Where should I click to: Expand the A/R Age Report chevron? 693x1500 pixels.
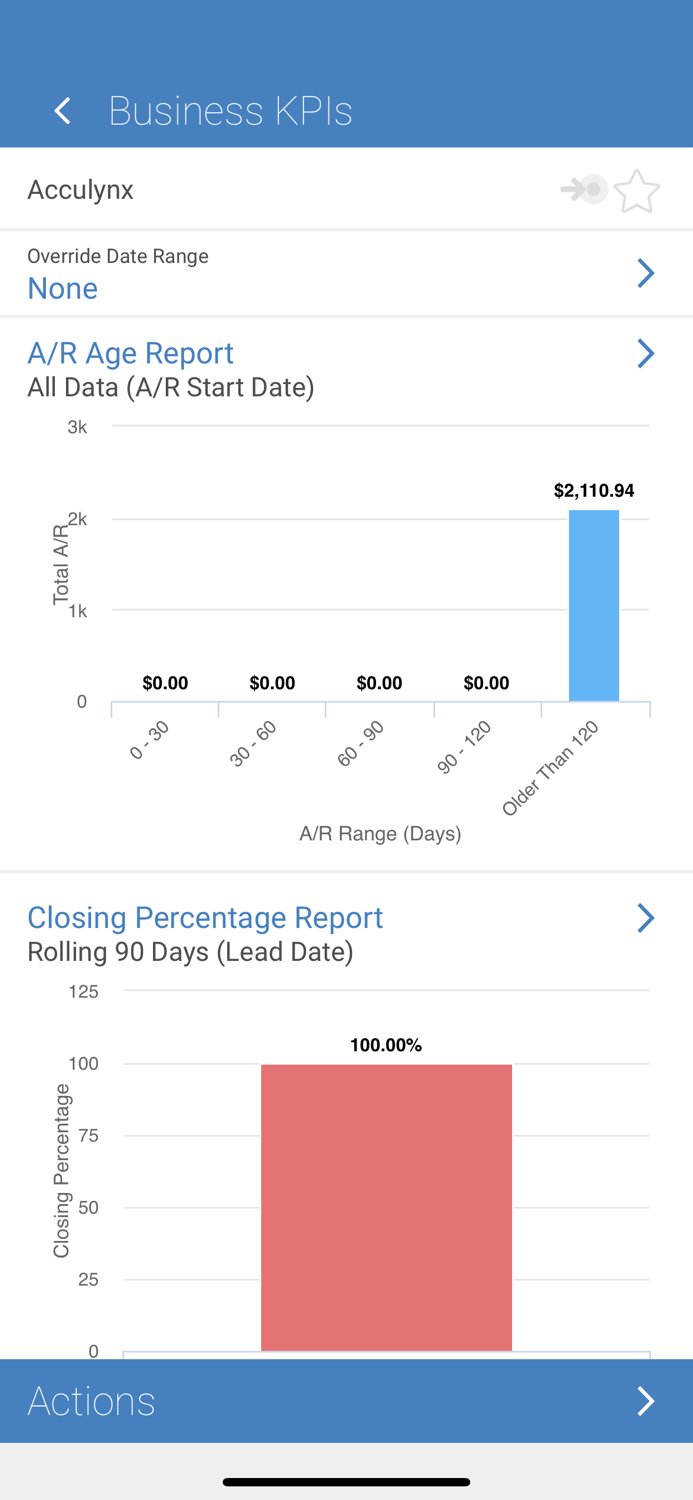click(x=645, y=353)
